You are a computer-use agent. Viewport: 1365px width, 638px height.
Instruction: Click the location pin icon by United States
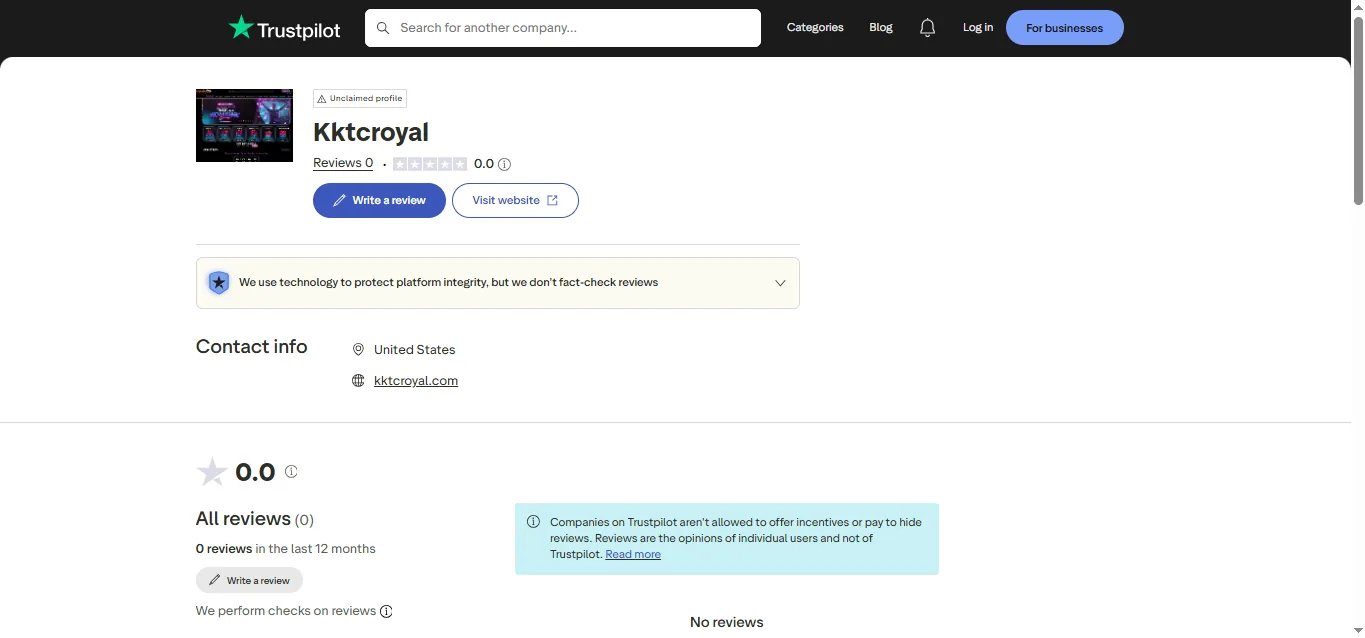point(358,350)
